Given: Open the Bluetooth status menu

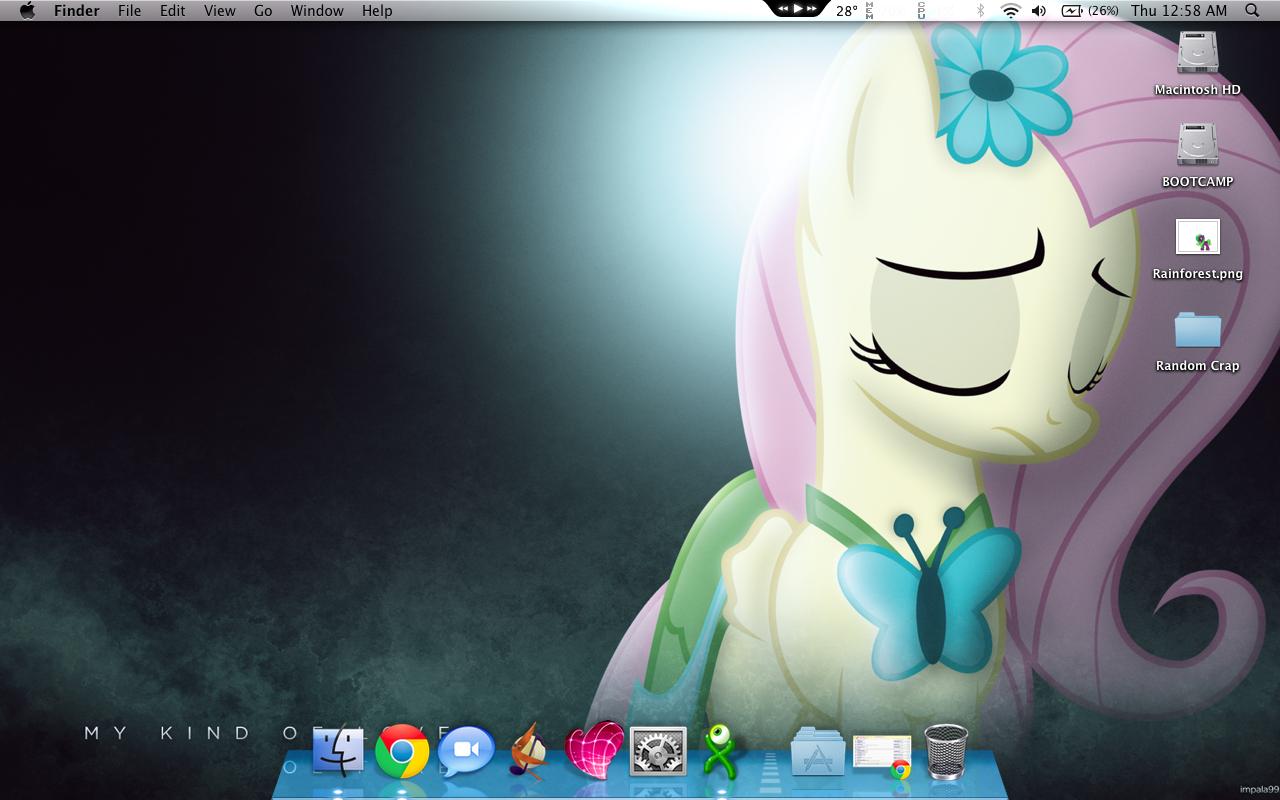Looking at the screenshot, I should [x=980, y=11].
